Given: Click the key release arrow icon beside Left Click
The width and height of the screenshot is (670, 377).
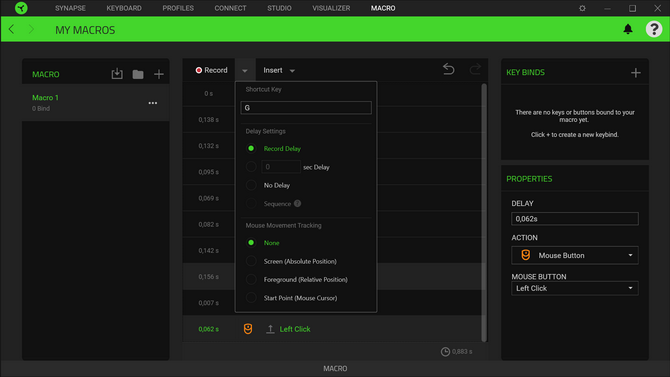Looking at the screenshot, I should [x=270, y=329].
